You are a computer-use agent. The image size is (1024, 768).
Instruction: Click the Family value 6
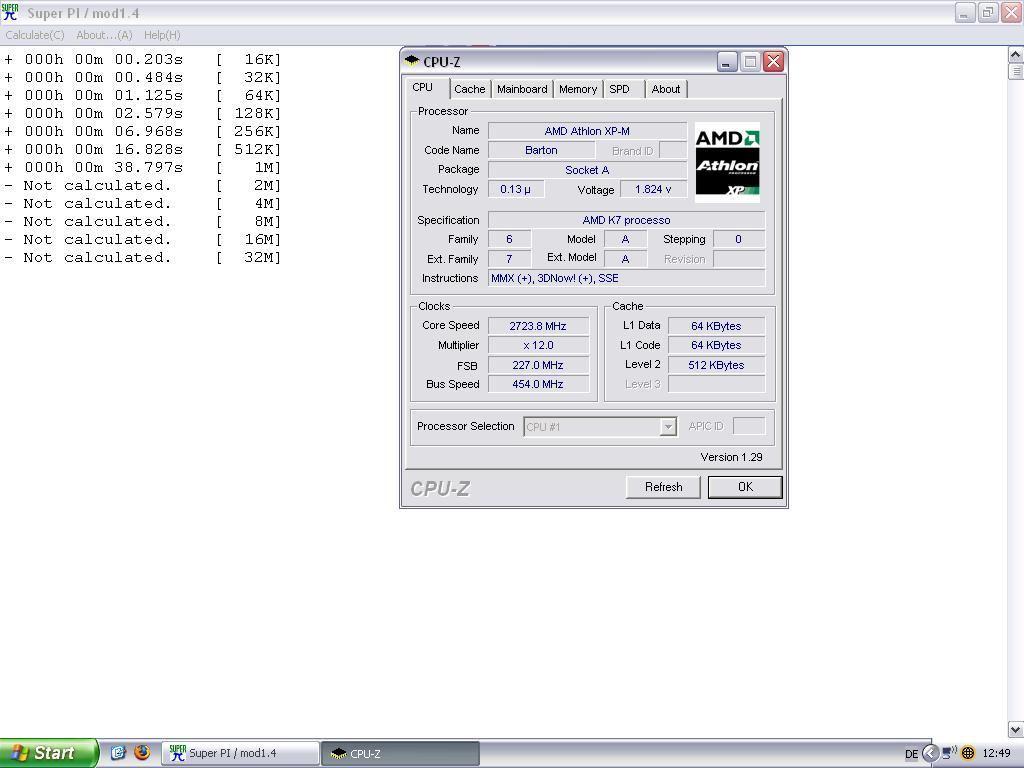click(509, 239)
